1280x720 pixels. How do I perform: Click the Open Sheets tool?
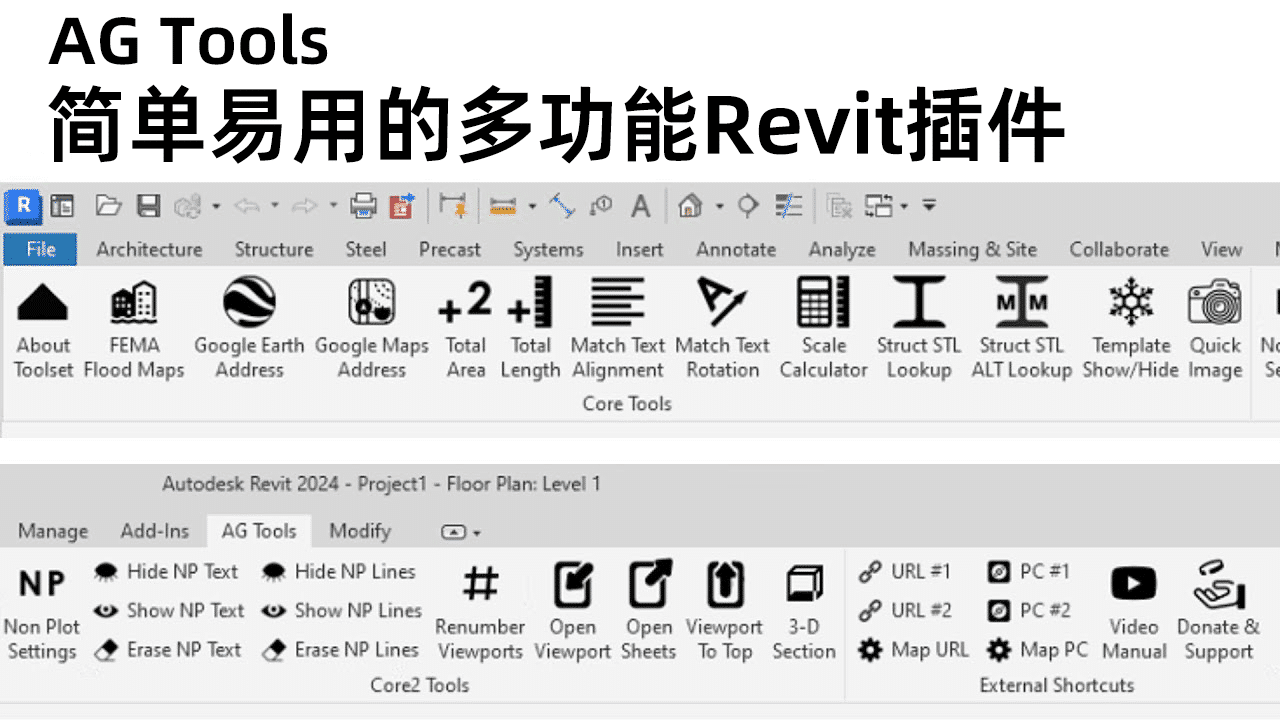click(x=648, y=613)
